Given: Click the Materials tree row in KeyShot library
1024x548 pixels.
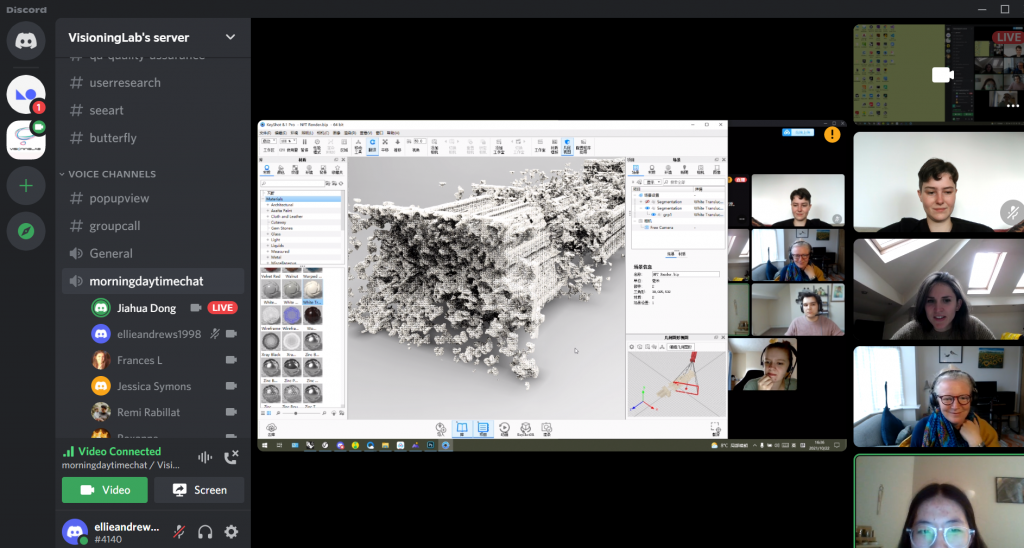Looking at the screenshot, I should (x=301, y=199).
